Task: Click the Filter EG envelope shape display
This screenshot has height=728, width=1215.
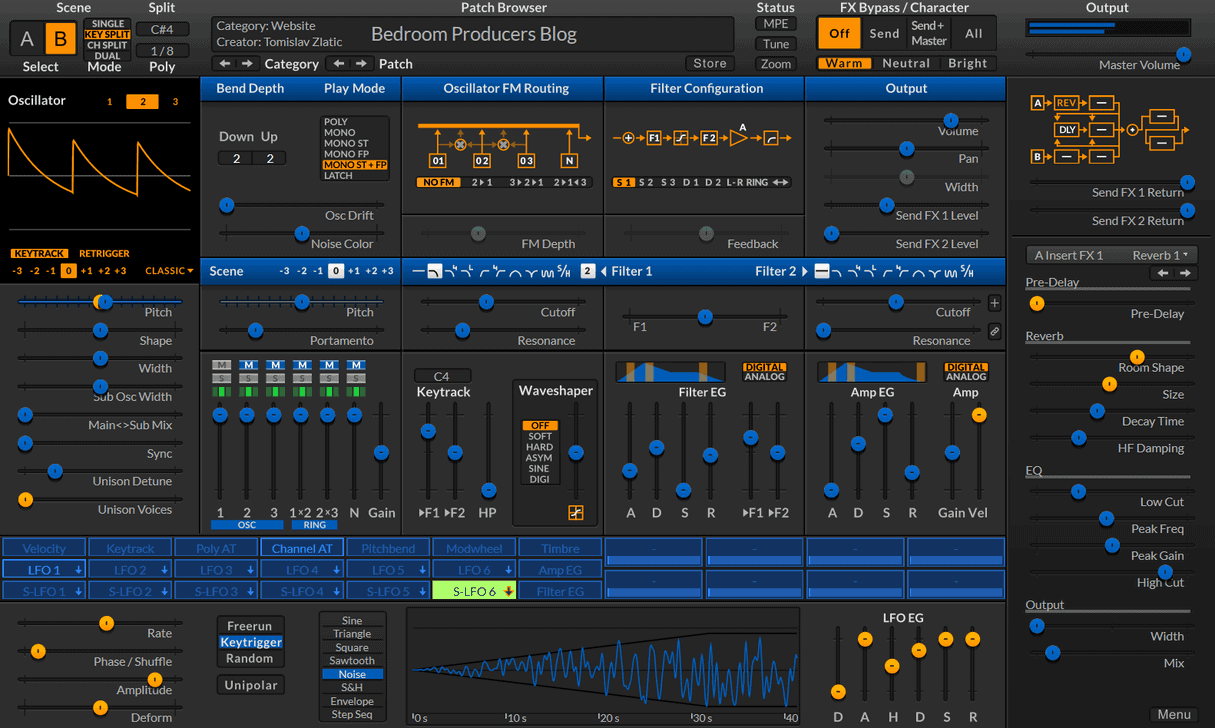Action: (x=671, y=372)
